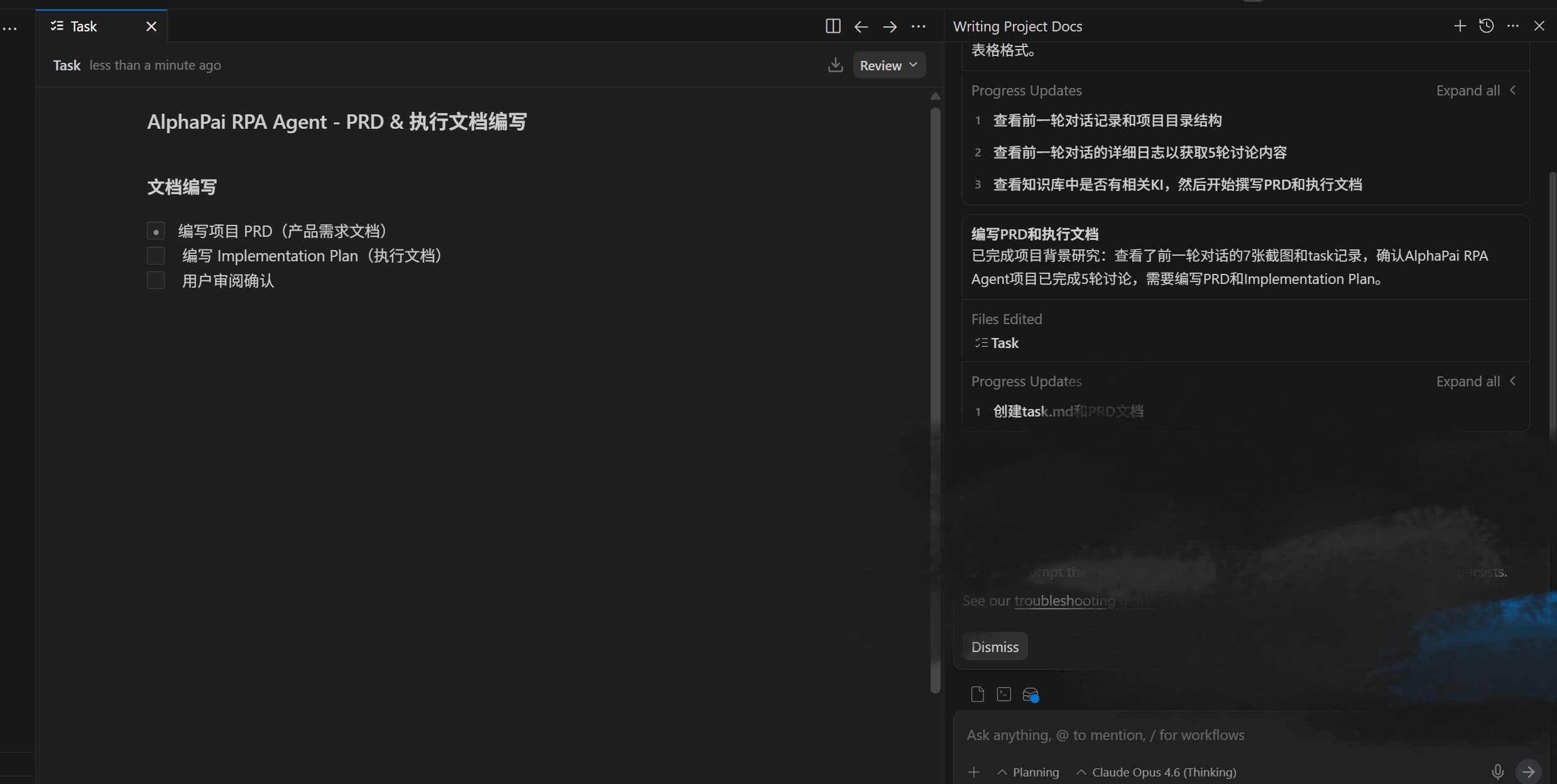Open conversation history clock icon
Screen dimensions: 1557x784
(1486, 26)
